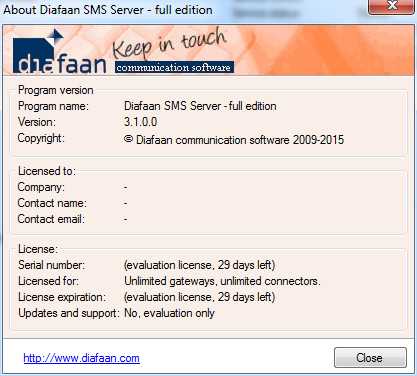Click the 'Program name:' label
417x376 pixels.
coord(53,106)
